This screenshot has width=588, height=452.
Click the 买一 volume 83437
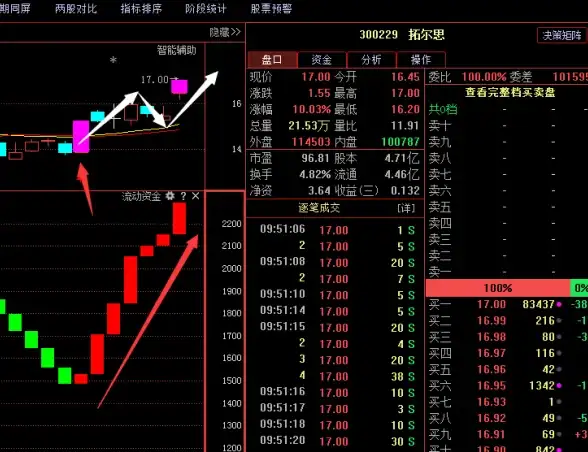point(538,304)
